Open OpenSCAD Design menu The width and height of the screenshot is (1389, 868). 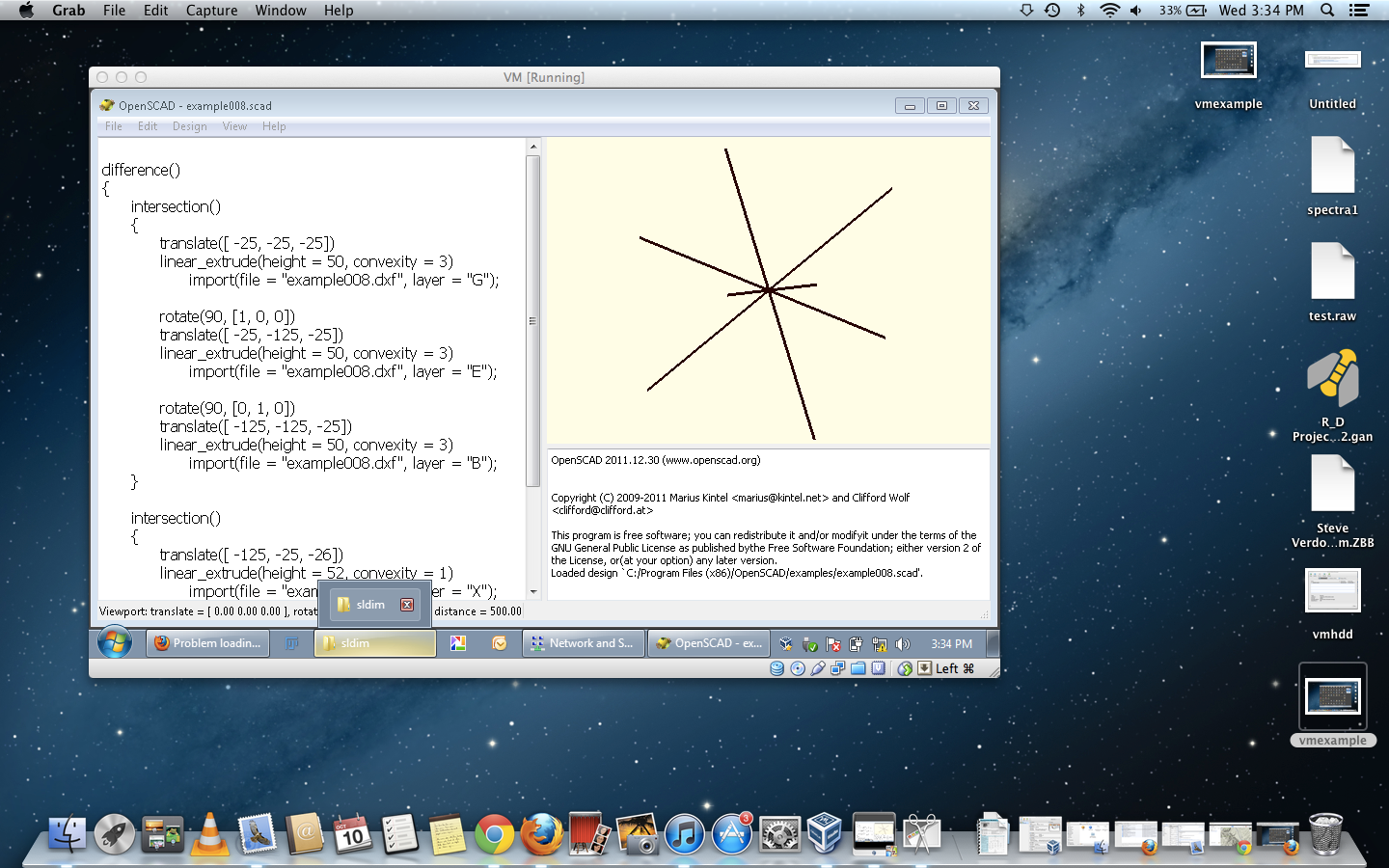point(190,126)
